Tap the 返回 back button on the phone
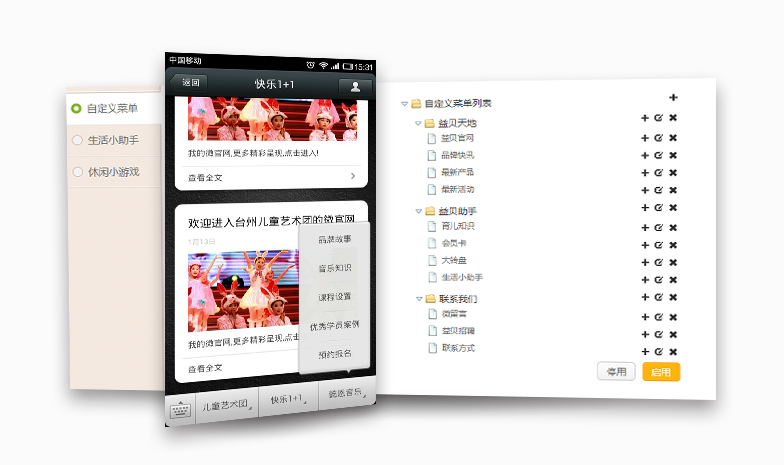This screenshot has height=465, width=784. (x=188, y=82)
